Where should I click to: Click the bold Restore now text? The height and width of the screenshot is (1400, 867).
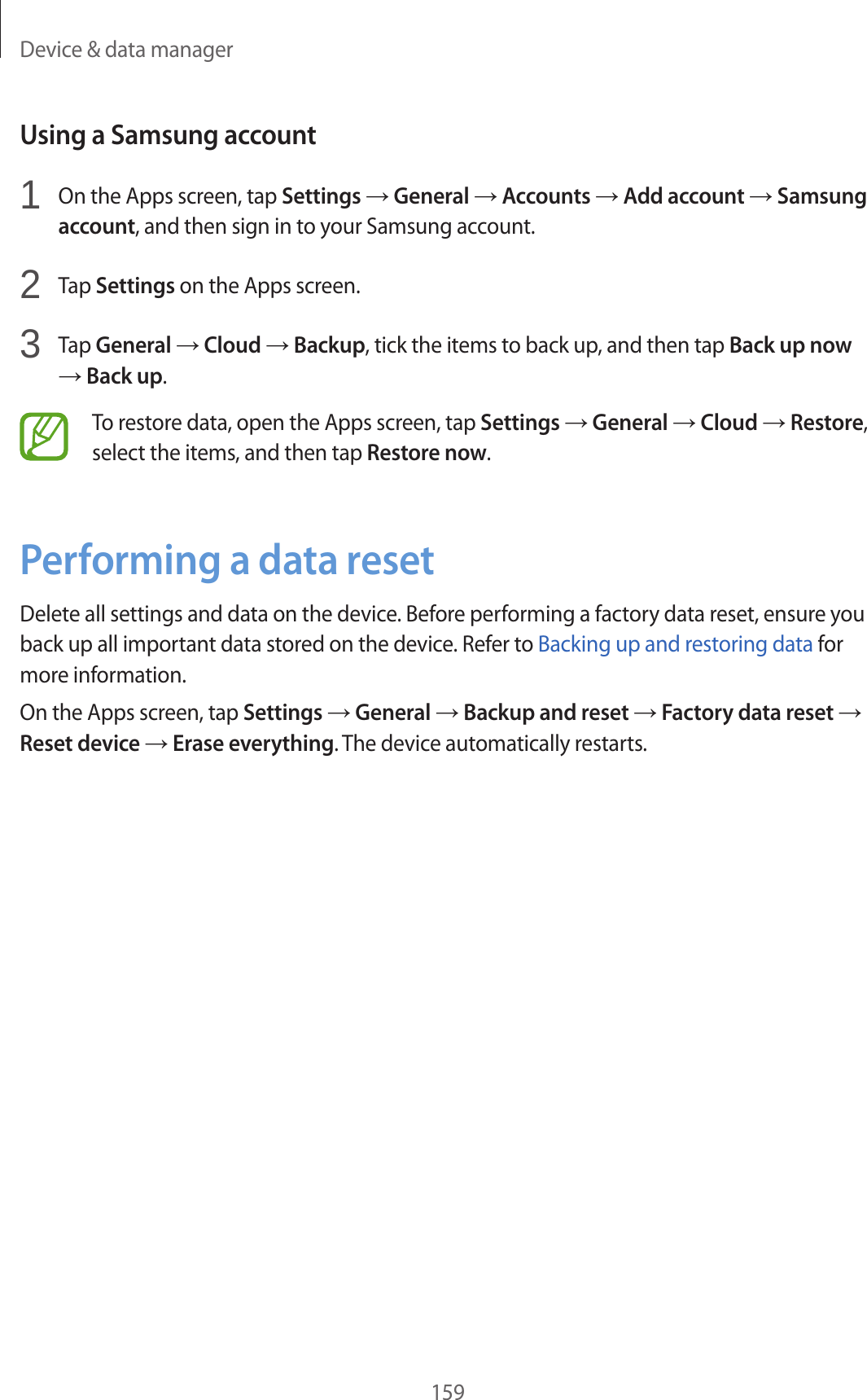coord(427,453)
